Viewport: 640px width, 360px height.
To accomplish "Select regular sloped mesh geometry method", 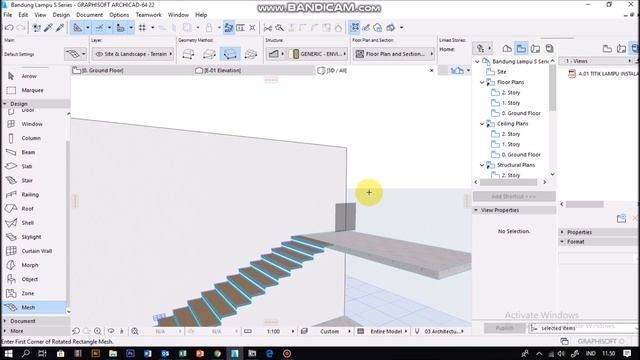I will pyautogui.click(x=251, y=54).
